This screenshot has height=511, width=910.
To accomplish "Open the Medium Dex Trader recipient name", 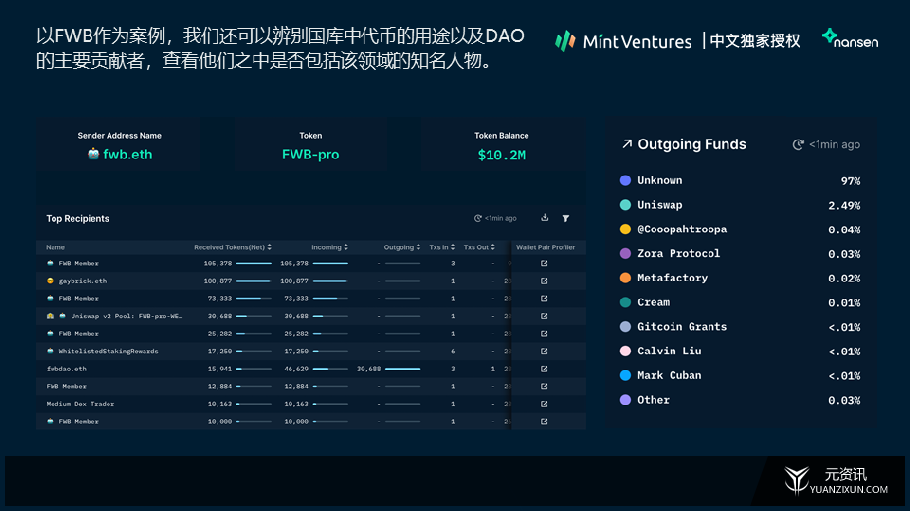I will [x=80, y=404].
